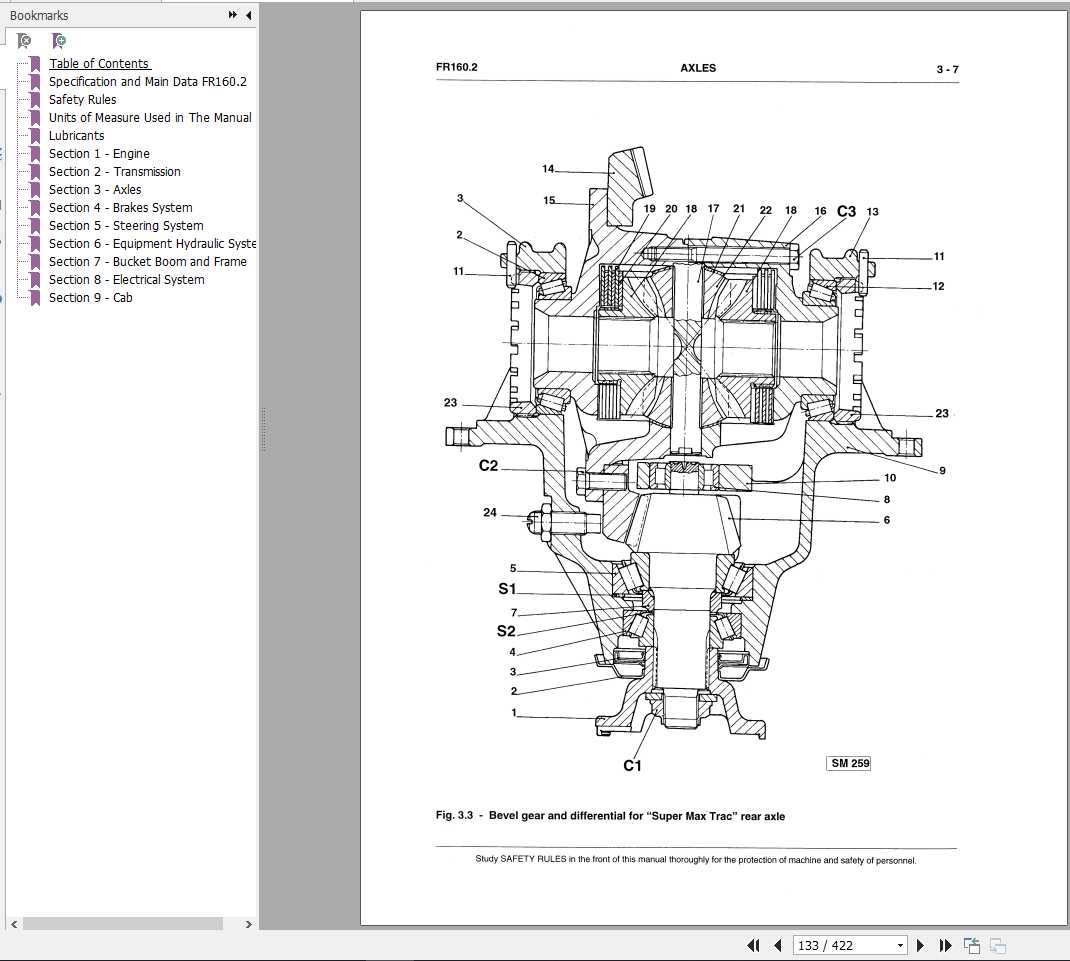The height and width of the screenshot is (961, 1070).
Task: Open the Safety Rules bookmark
Action: point(83,100)
